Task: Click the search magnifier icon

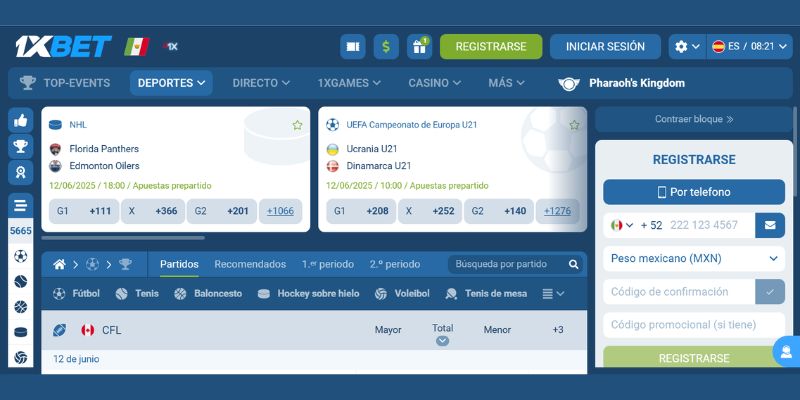Action: [573, 264]
